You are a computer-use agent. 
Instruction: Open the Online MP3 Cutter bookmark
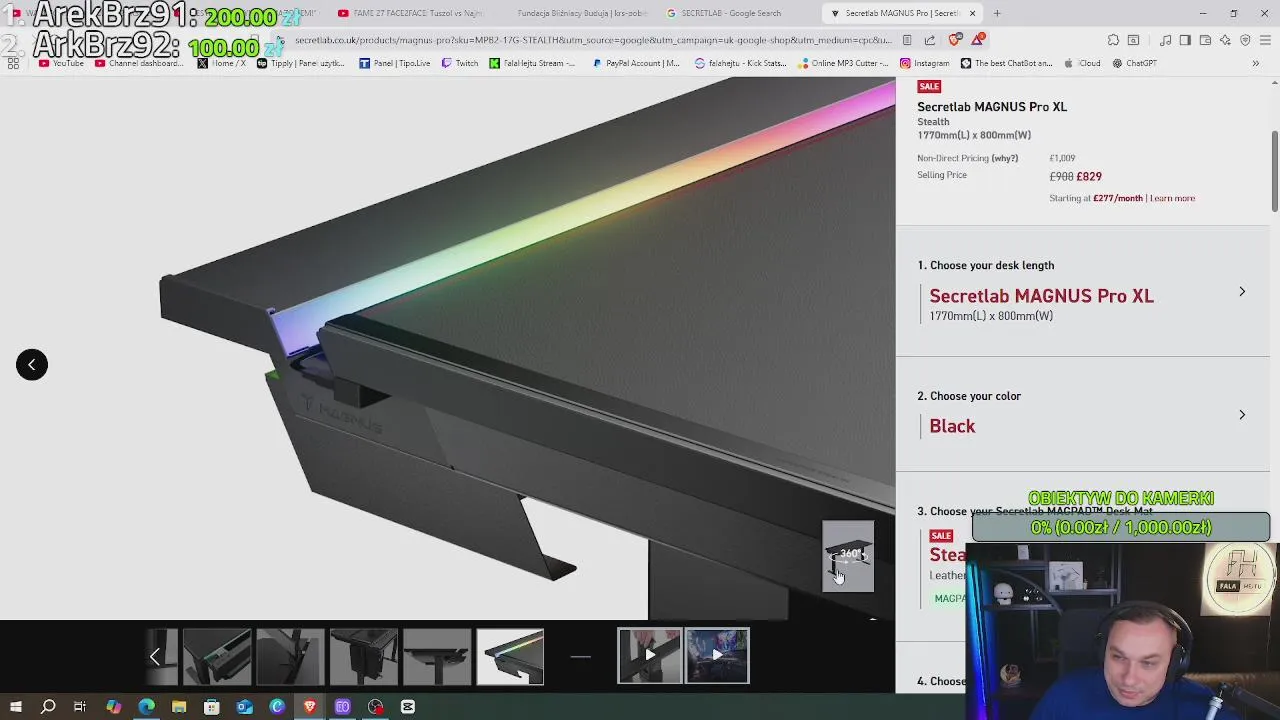tap(843, 63)
